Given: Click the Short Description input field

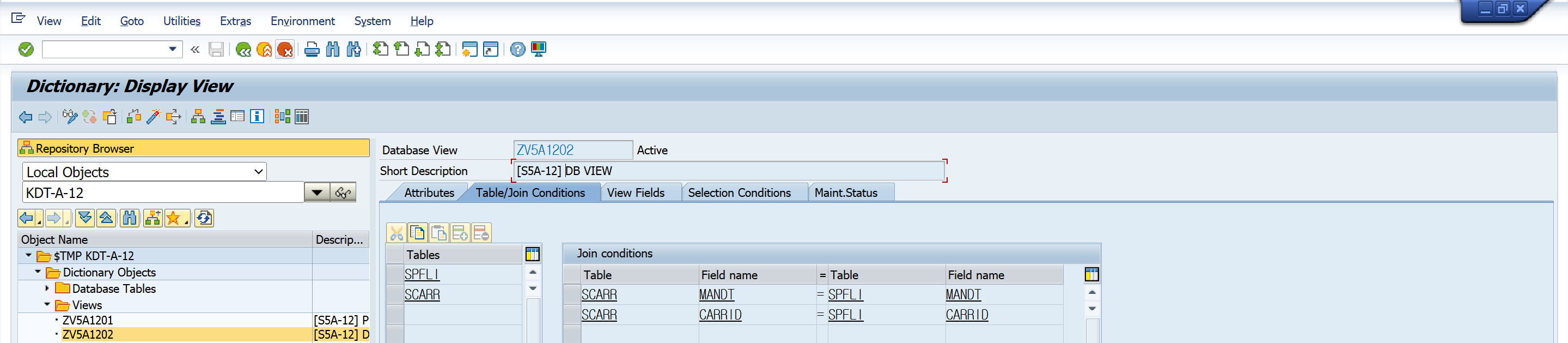Looking at the screenshot, I should pos(728,171).
